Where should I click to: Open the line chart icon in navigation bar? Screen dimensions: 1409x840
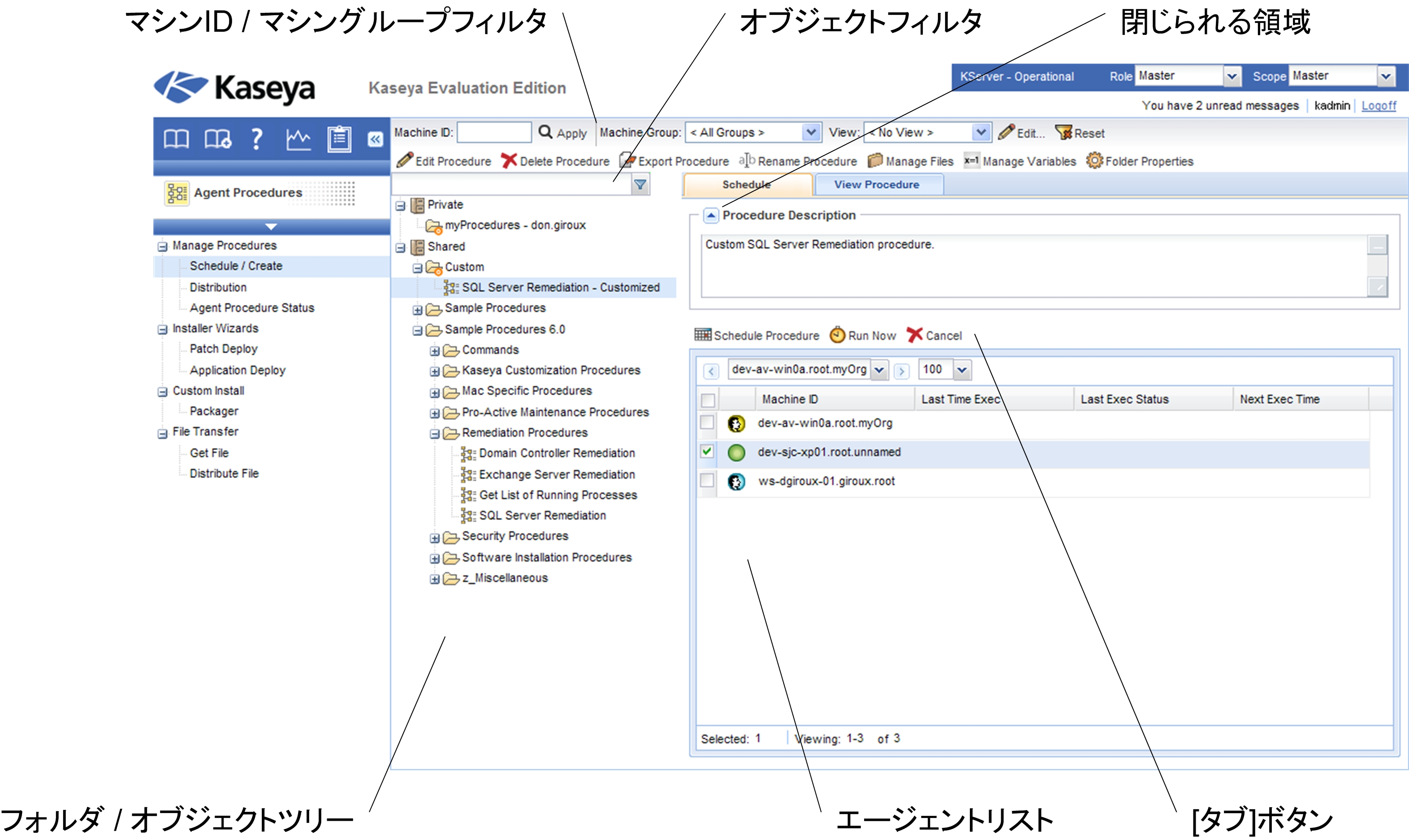298,139
